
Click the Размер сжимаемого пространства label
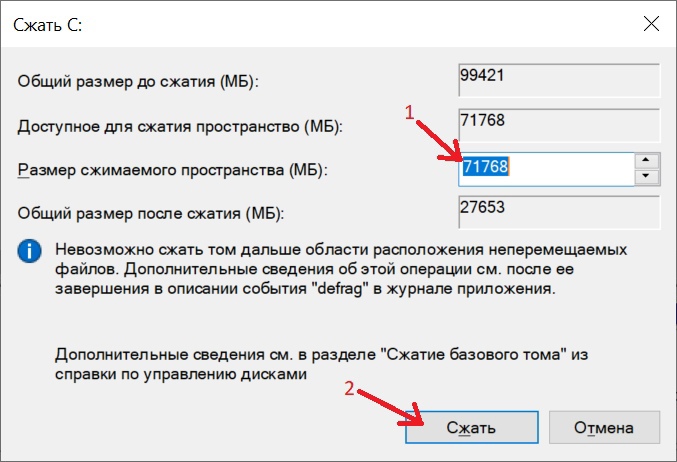coord(172,170)
